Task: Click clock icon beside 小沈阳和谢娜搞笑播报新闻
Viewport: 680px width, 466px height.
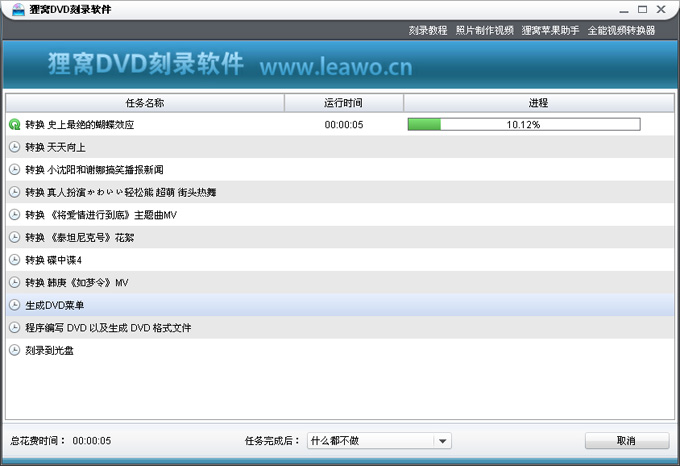Action: (x=14, y=169)
